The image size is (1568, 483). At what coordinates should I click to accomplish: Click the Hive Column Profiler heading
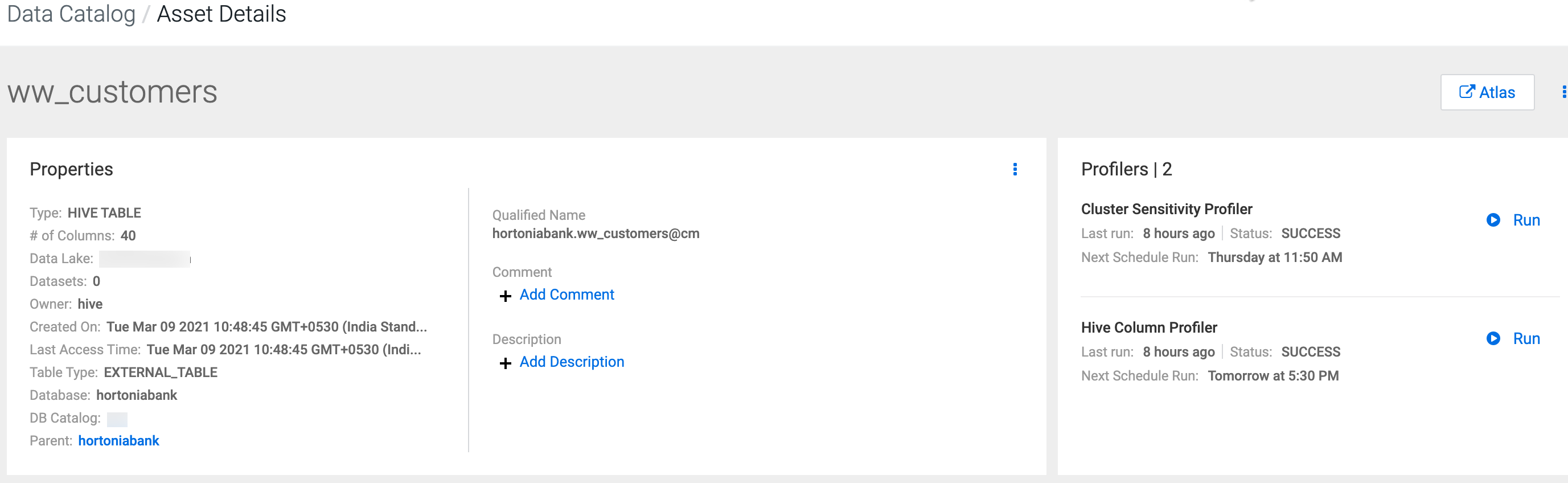pyautogui.click(x=1148, y=328)
